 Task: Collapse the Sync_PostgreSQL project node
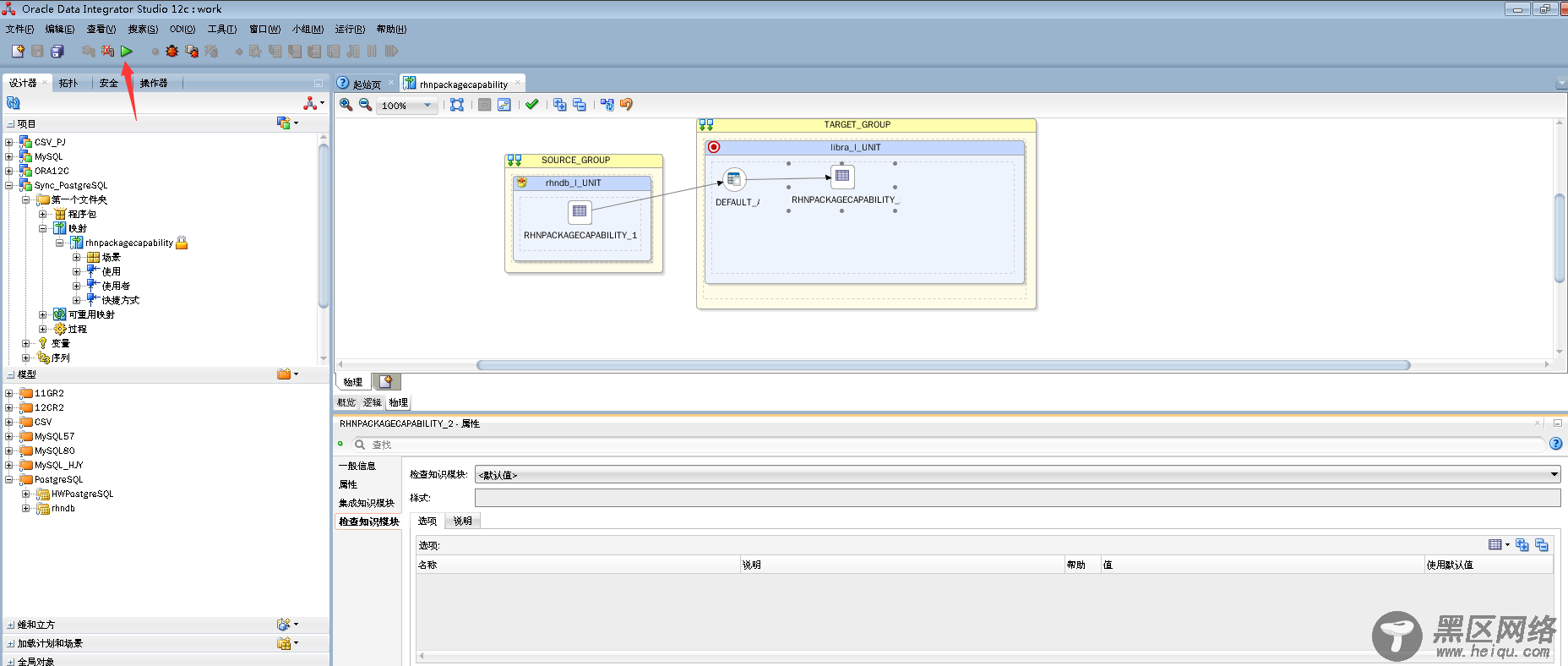tap(9, 185)
